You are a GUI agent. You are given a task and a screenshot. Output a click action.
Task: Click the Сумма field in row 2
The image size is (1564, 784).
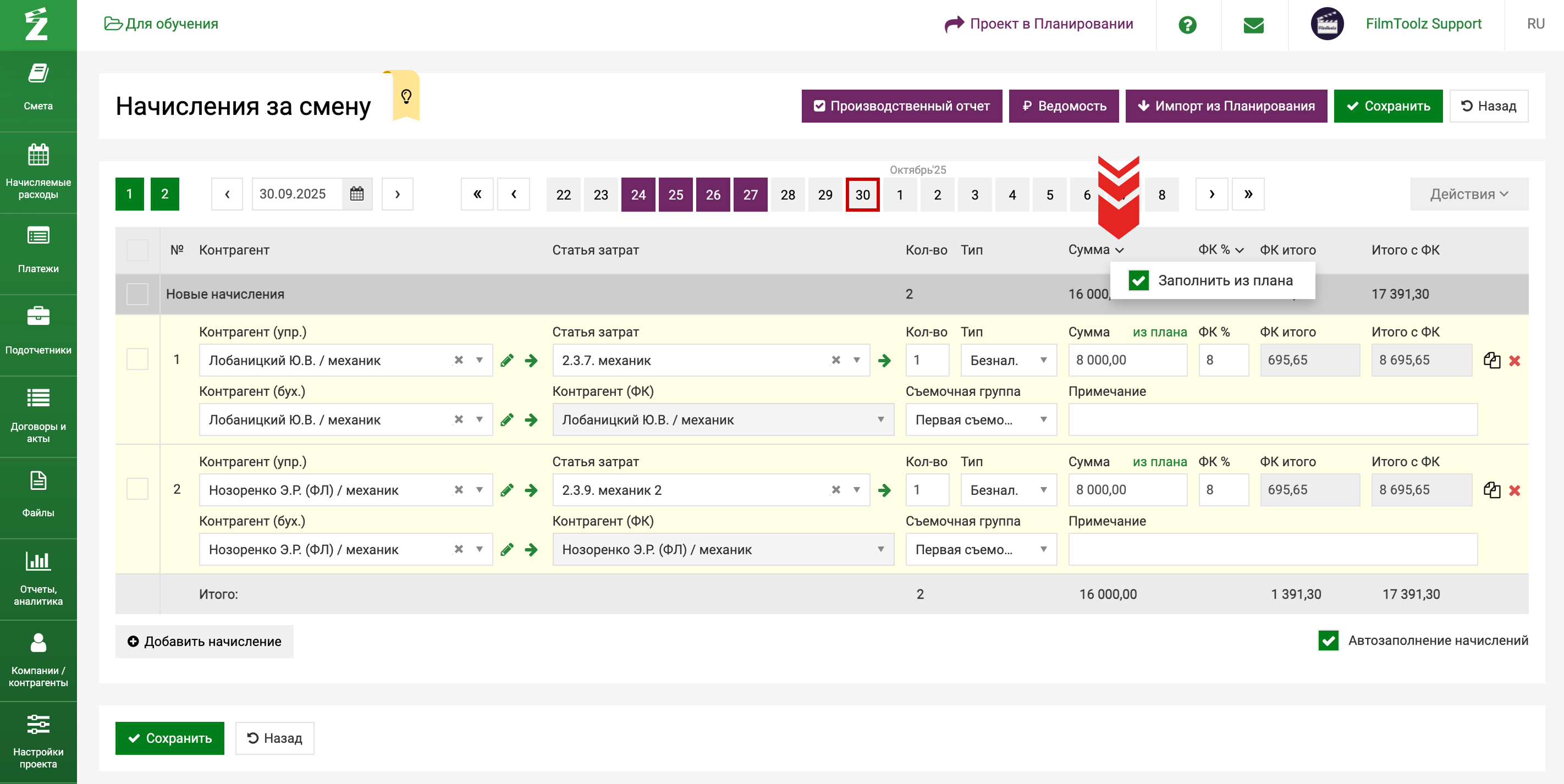(x=1127, y=490)
